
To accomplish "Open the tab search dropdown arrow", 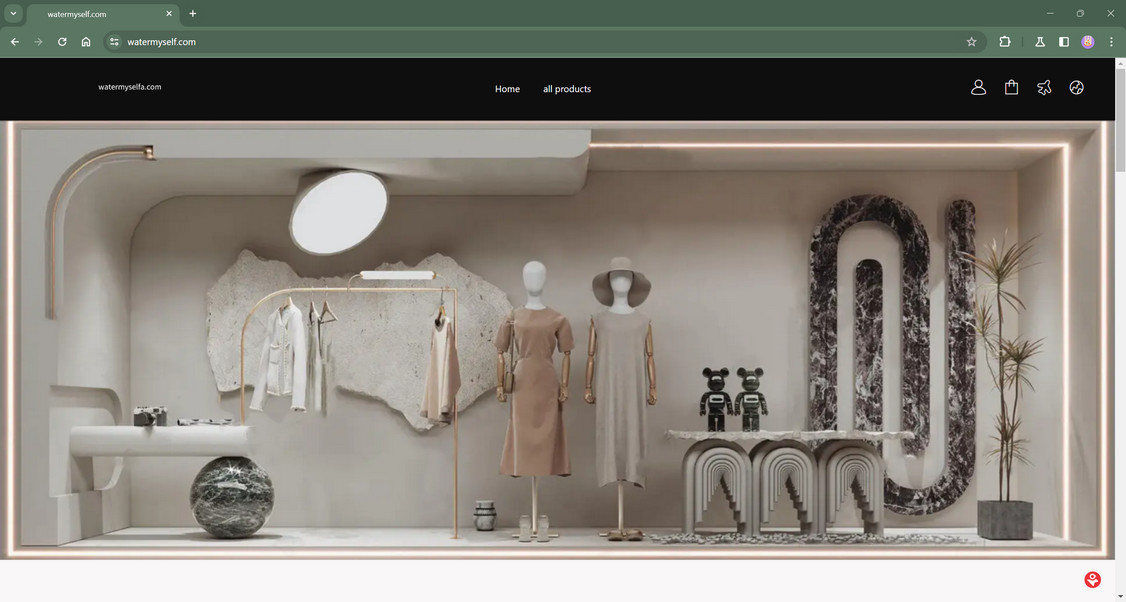I will [x=13, y=14].
